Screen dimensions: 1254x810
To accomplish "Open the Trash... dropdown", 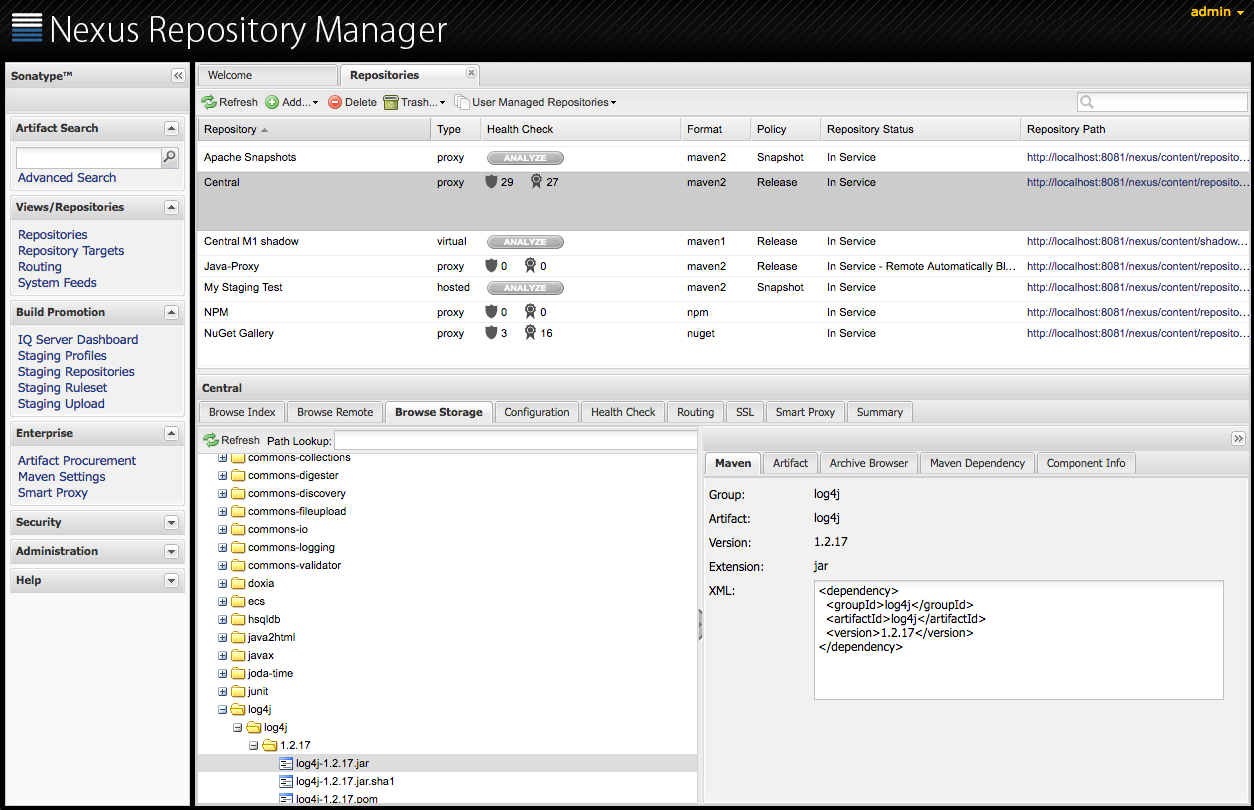I will coord(414,102).
